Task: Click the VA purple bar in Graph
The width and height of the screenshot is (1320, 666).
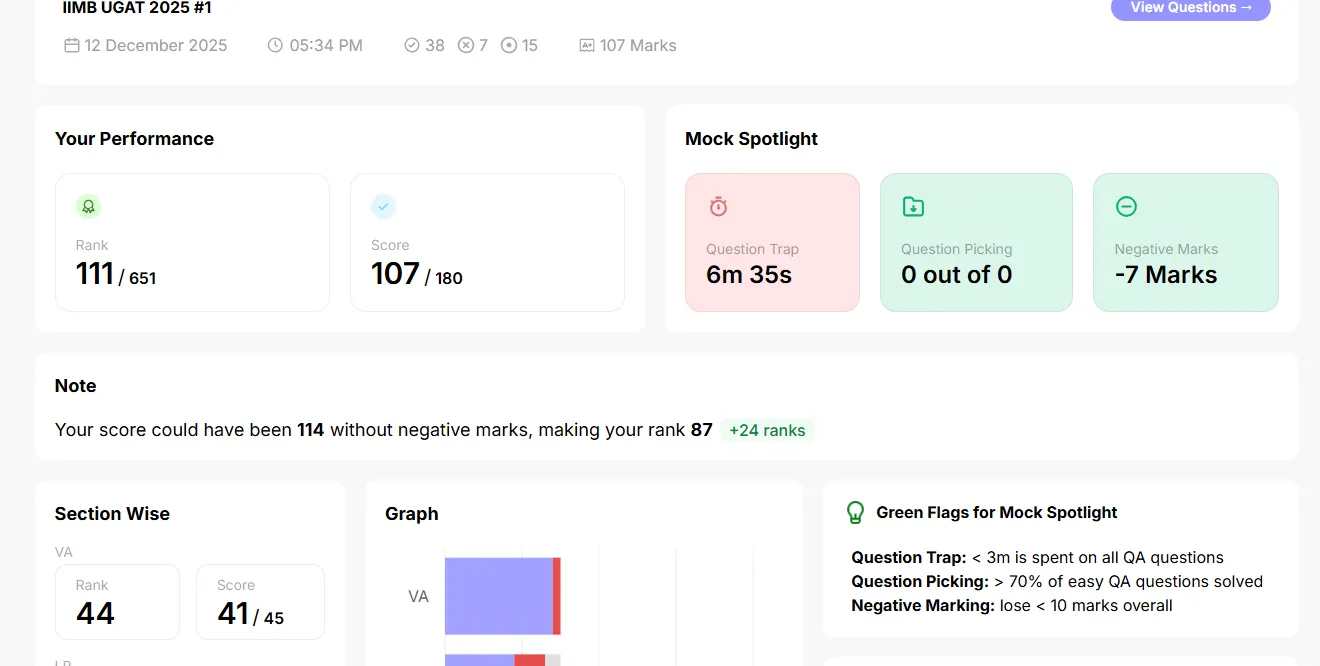Action: click(499, 596)
